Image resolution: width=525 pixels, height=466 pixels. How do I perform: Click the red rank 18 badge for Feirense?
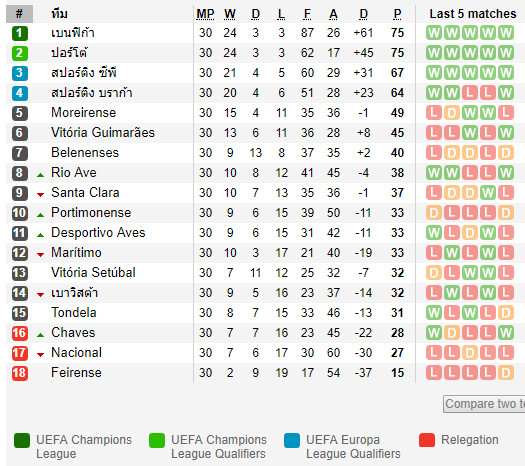coord(19,373)
